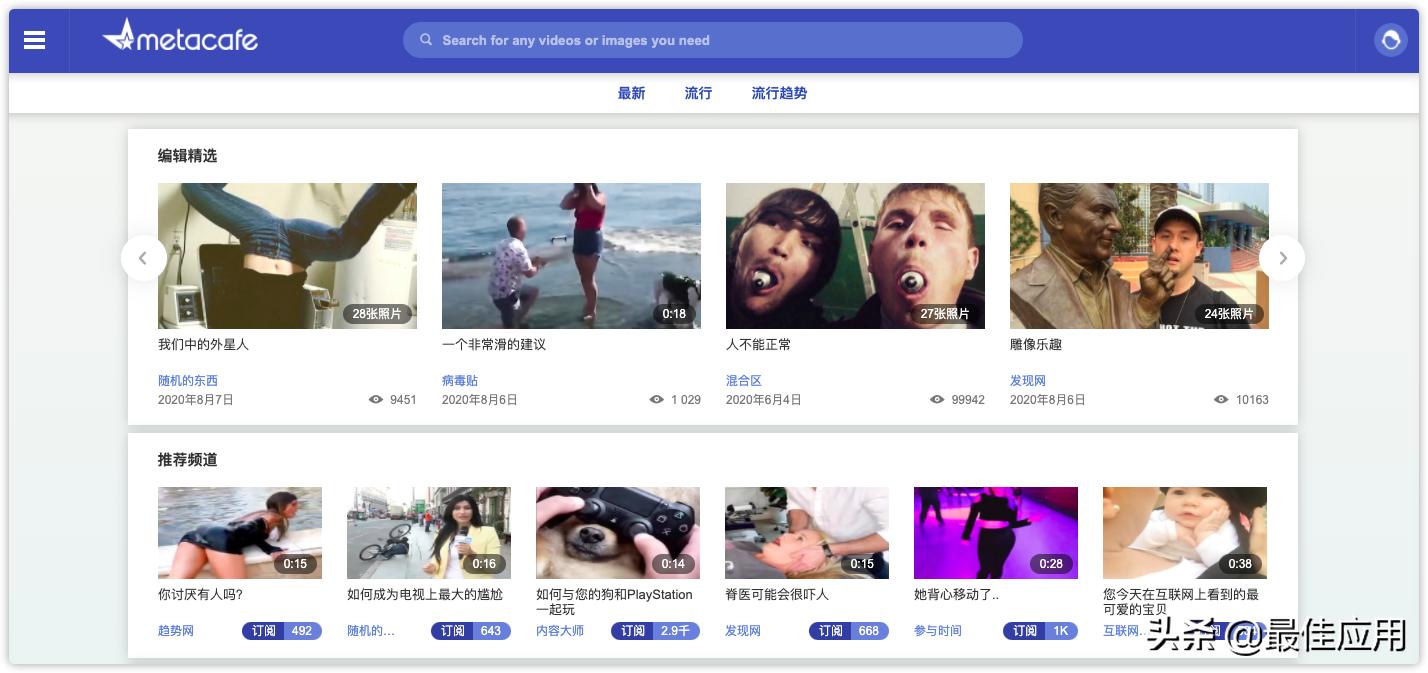This screenshot has width=1428, height=673.
Task: Open the 最新 tab
Action: [x=631, y=93]
